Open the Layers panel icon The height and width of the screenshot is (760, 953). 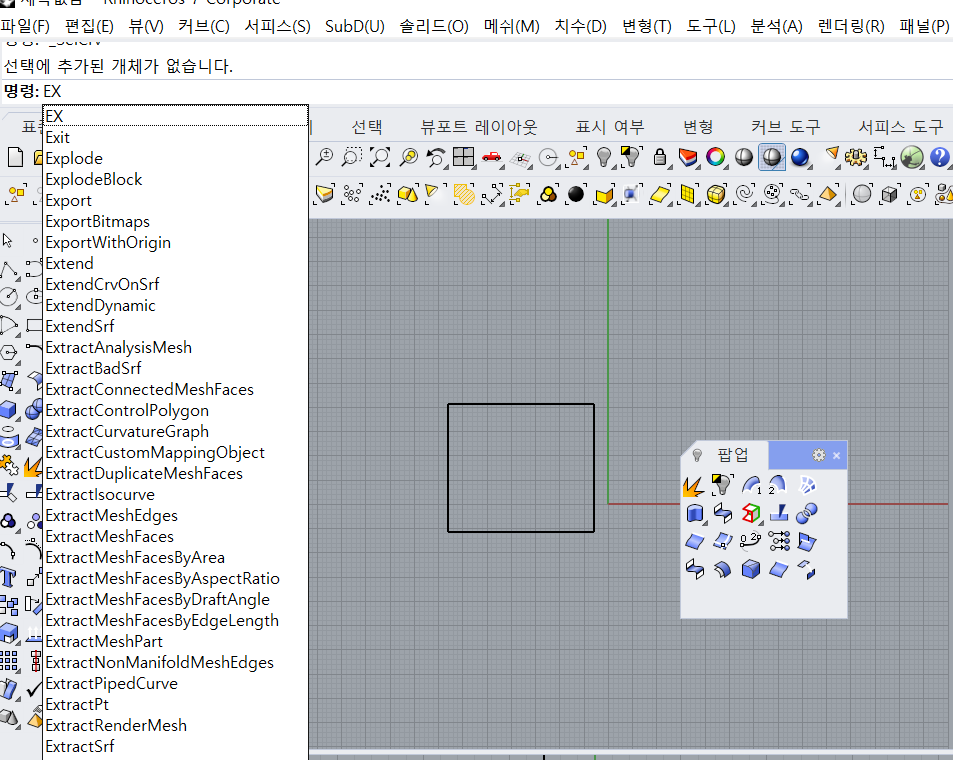(x=688, y=157)
